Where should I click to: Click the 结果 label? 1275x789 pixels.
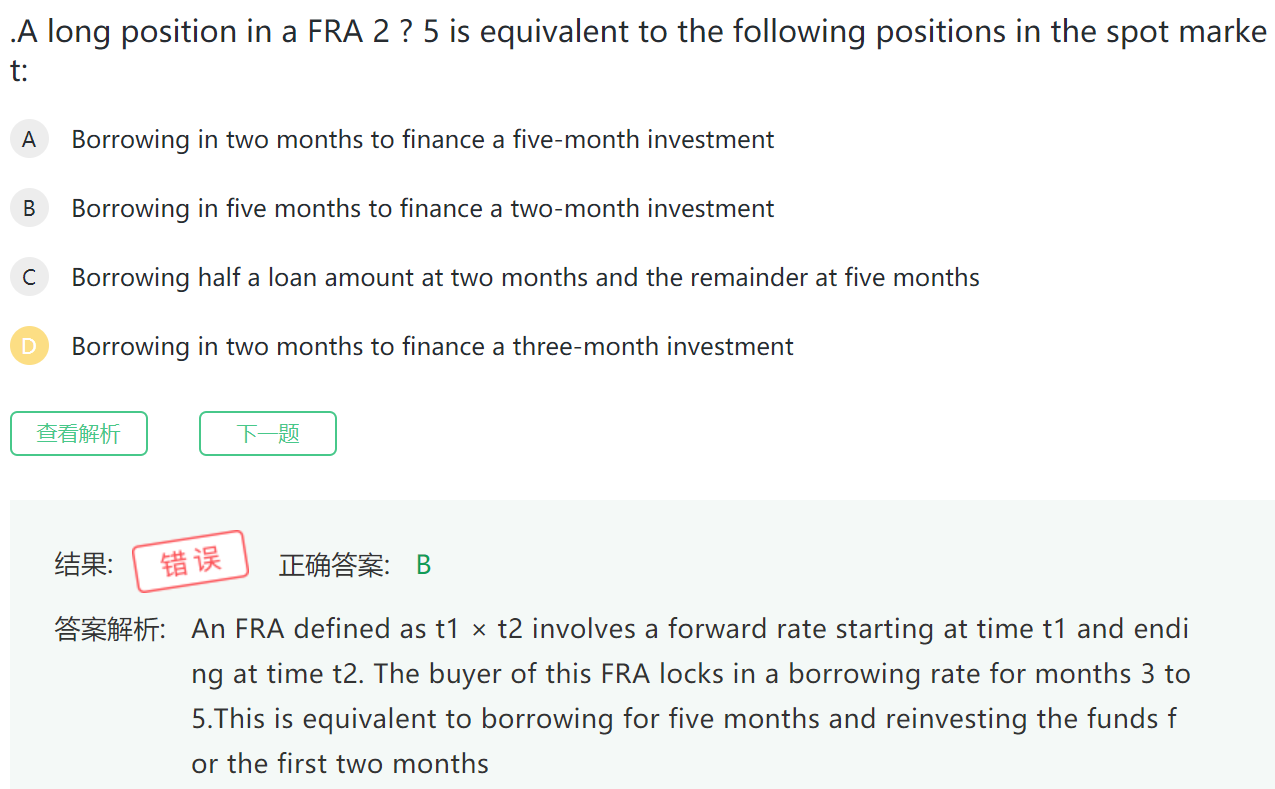point(83,565)
